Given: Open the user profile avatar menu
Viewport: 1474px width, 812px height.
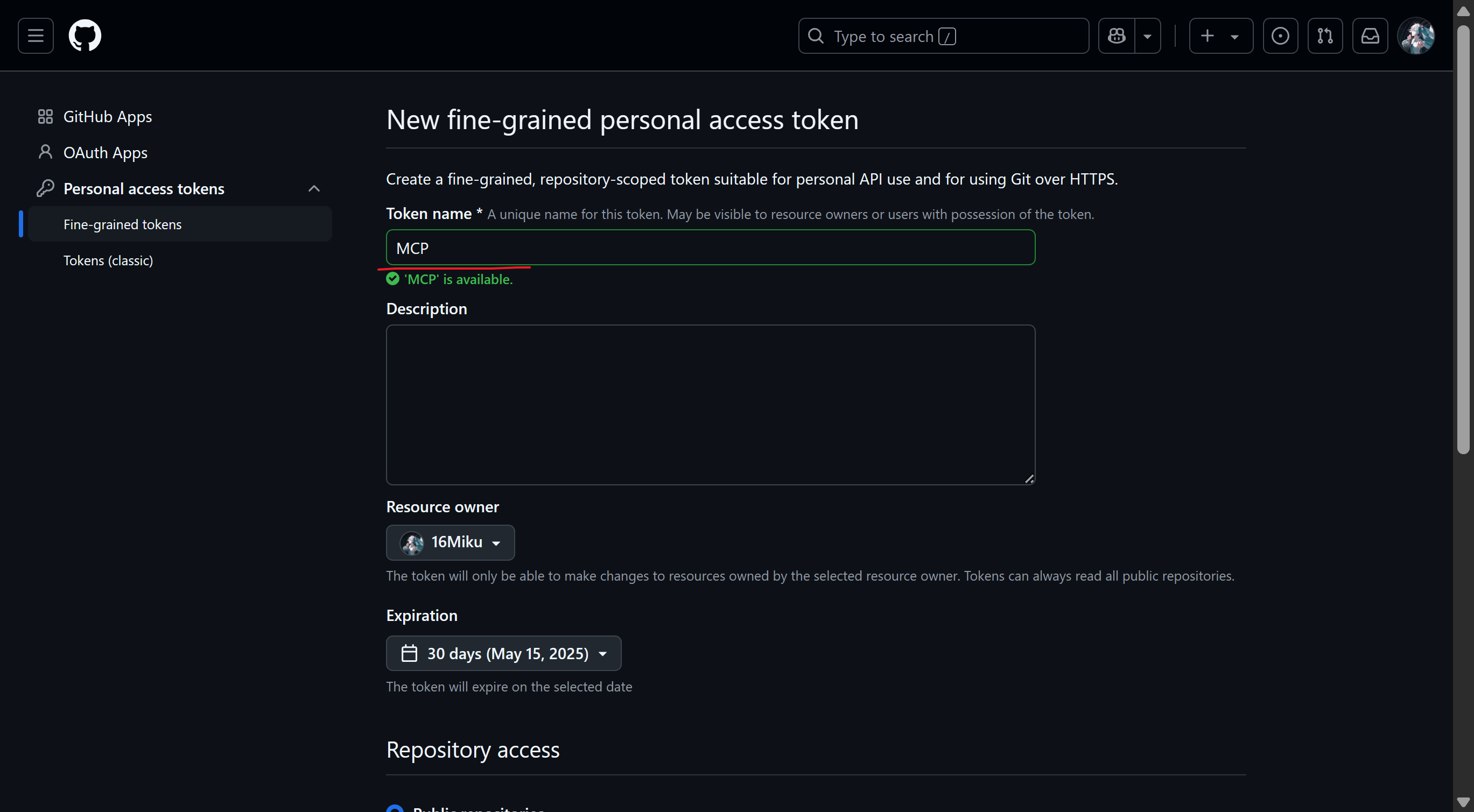Looking at the screenshot, I should pyautogui.click(x=1416, y=36).
